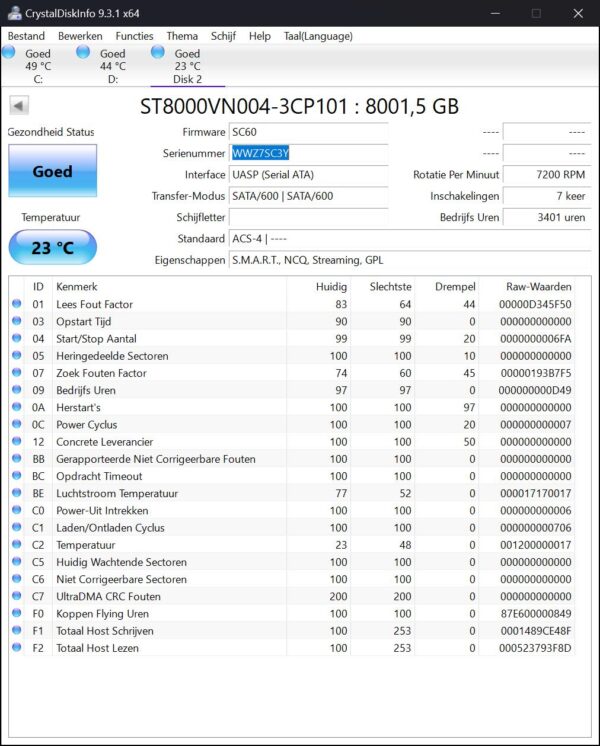Click status icon of Heringedeelde Sectoren row
Screen dimensions: 600x746
[17, 355]
